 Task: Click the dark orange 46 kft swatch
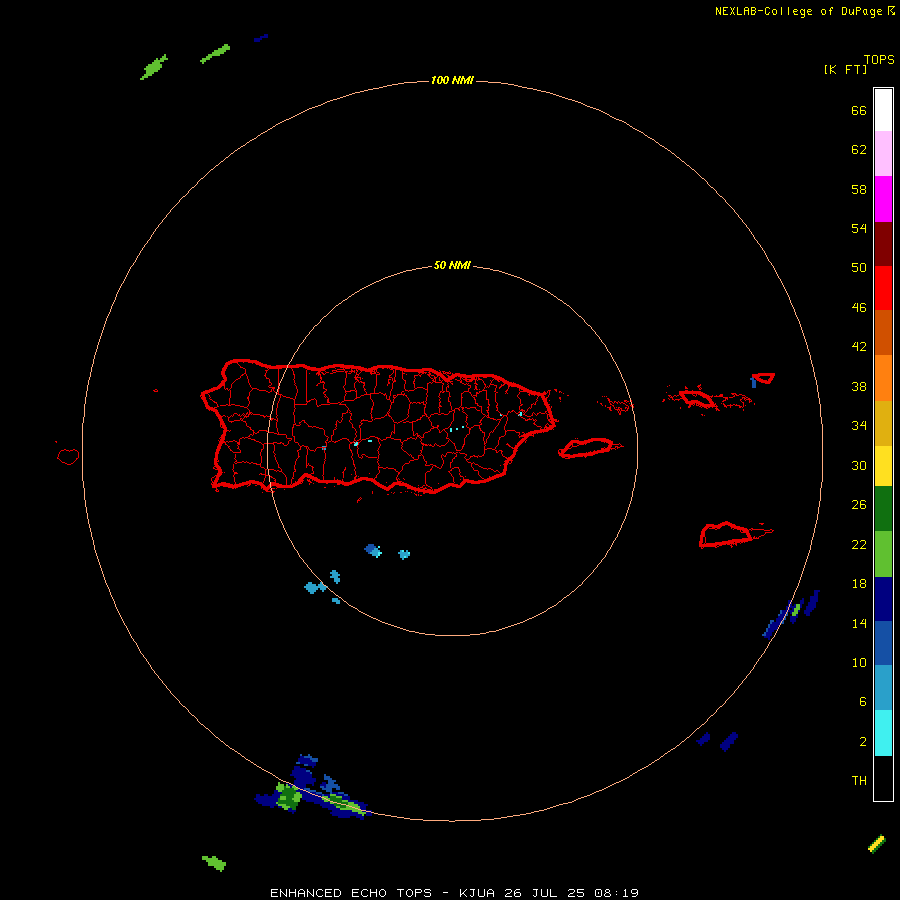pos(883,332)
